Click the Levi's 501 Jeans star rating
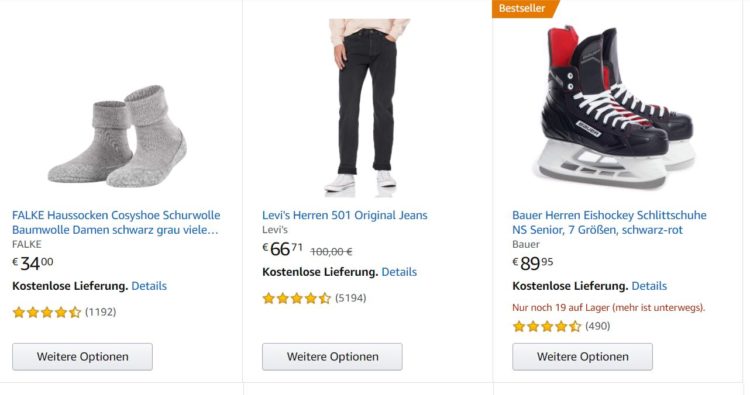This screenshot has height=395, width=750. pos(297,298)
